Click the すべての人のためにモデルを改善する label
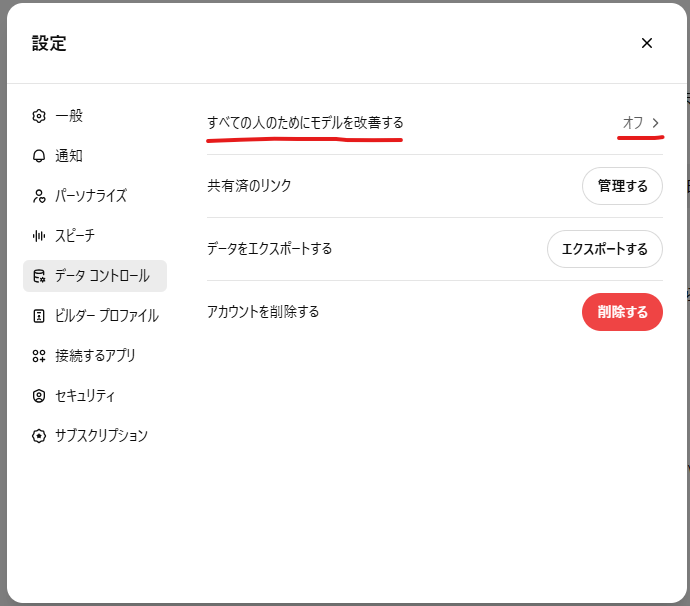Screen dimensions: 690x606 pyautogui.click(x=305, y=123)
